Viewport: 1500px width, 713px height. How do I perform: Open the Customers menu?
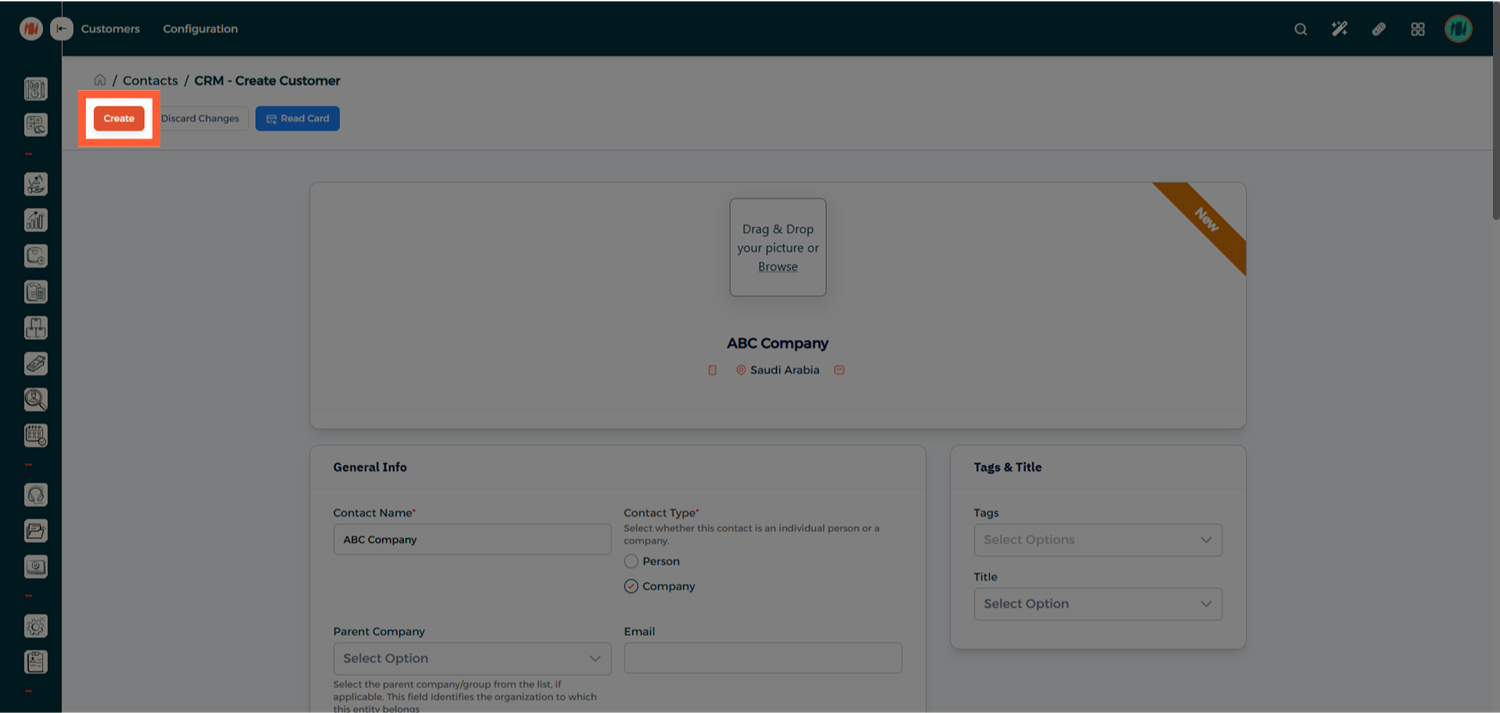[x=110, y=29]
